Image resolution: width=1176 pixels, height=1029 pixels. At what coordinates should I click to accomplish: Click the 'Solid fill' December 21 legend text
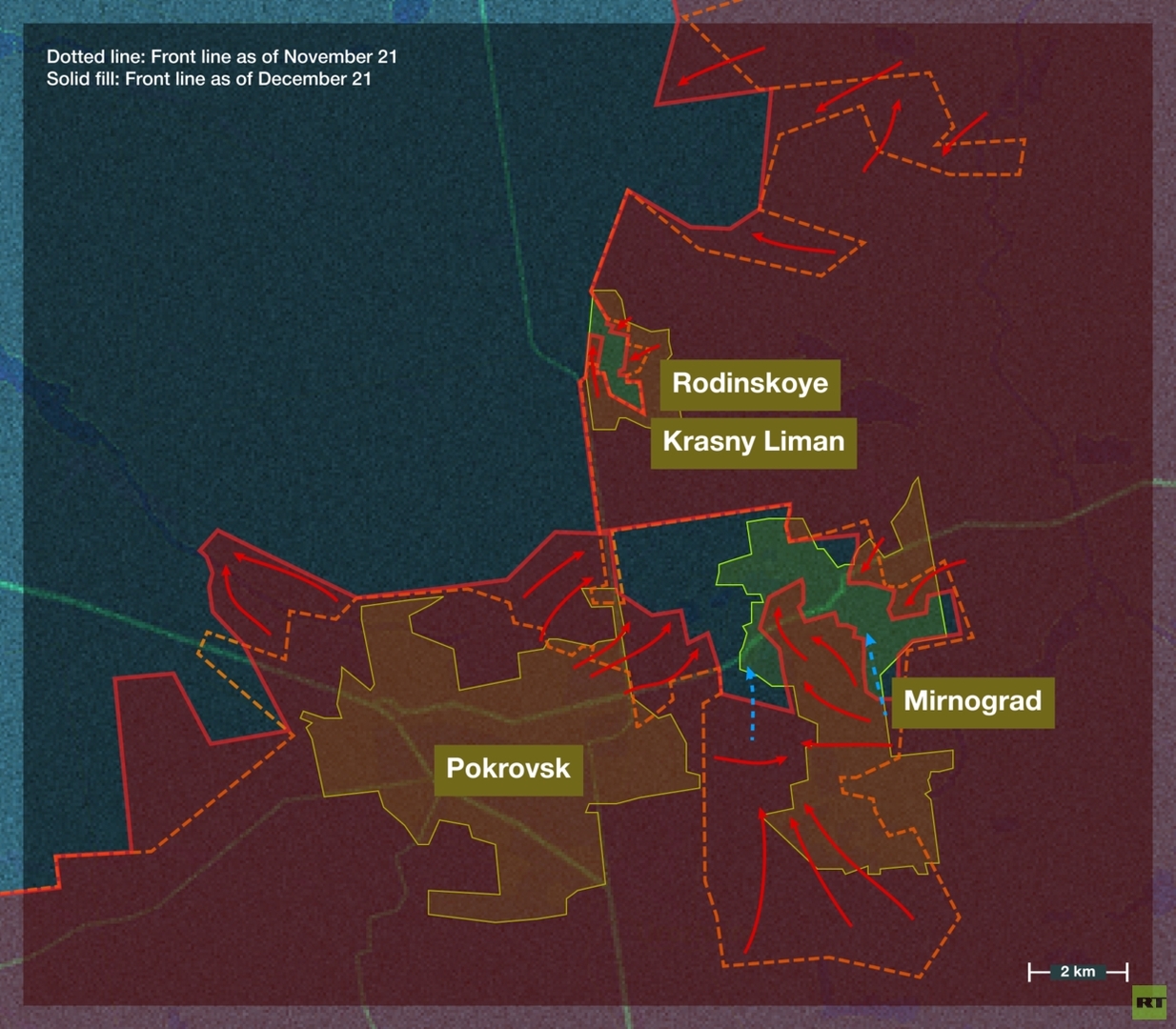tap(209, 79)
